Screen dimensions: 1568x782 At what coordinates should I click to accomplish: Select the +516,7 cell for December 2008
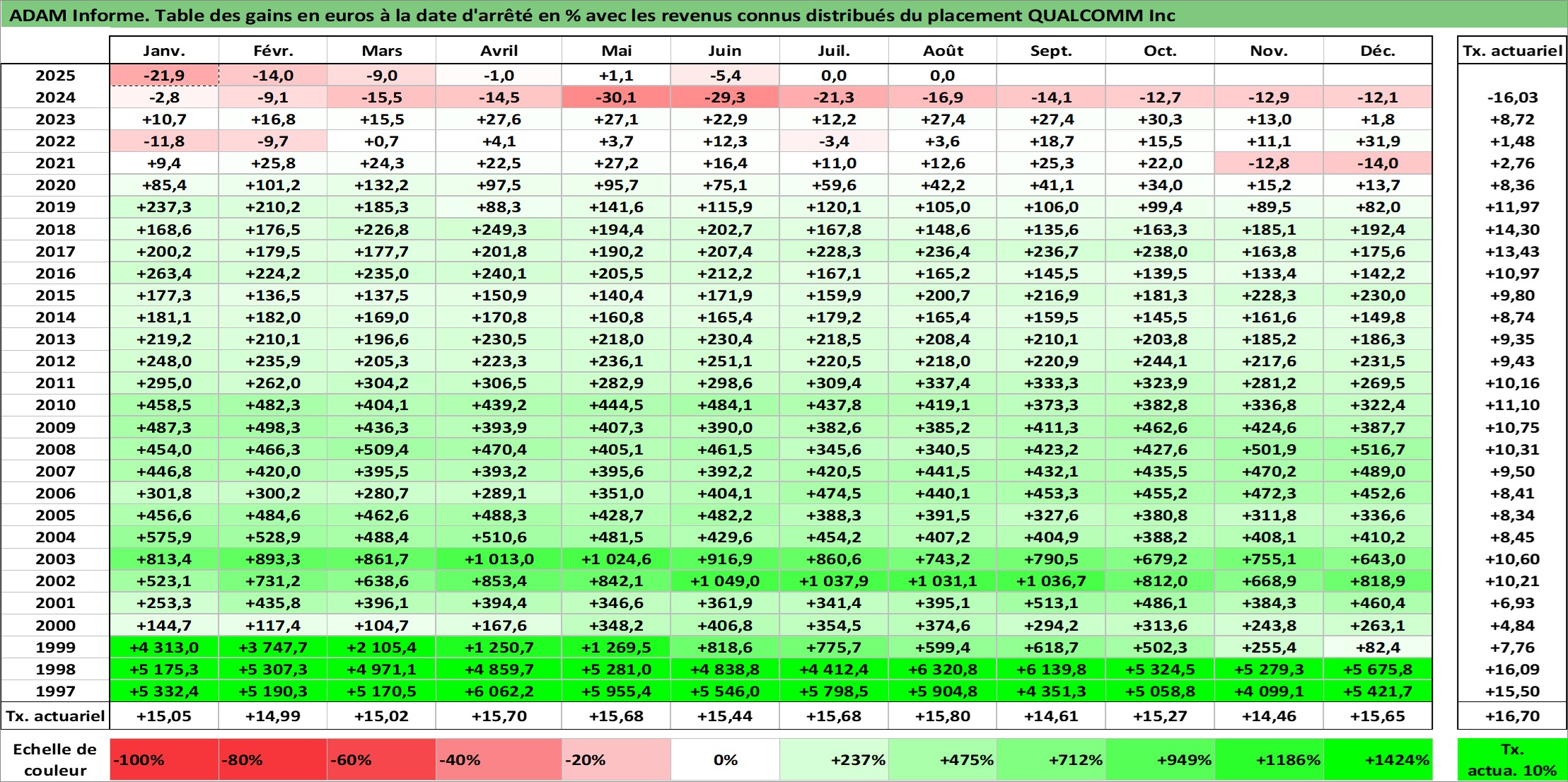[1378, 449]
